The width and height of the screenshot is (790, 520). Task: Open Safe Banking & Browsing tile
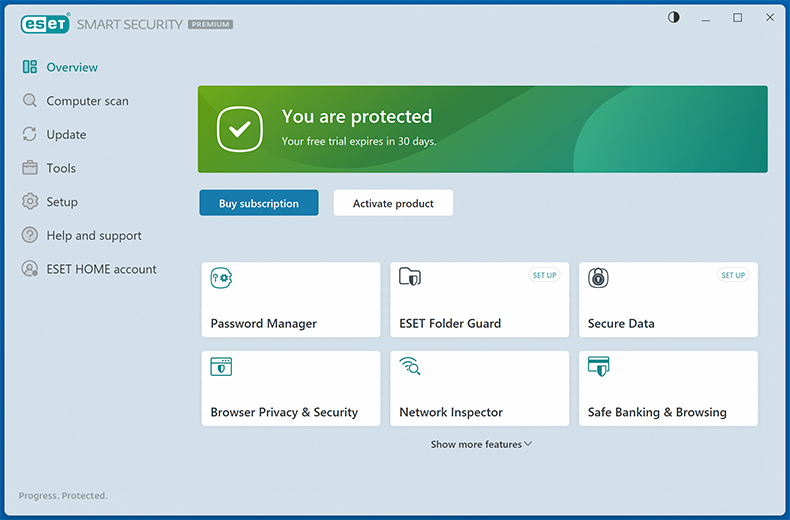pyautogui.click(x=668, y=388)
